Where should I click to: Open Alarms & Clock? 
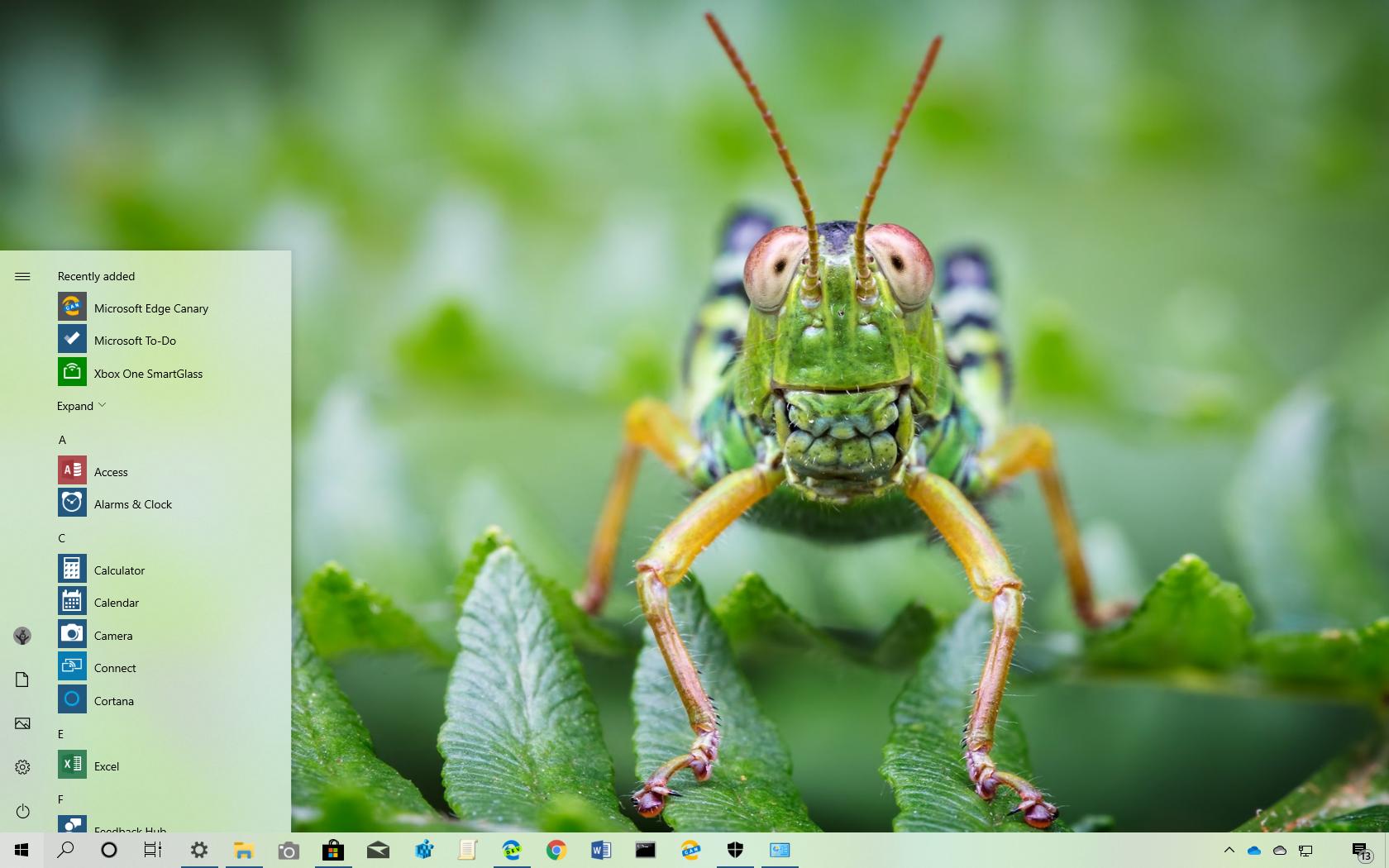click(x=133, y=503)
